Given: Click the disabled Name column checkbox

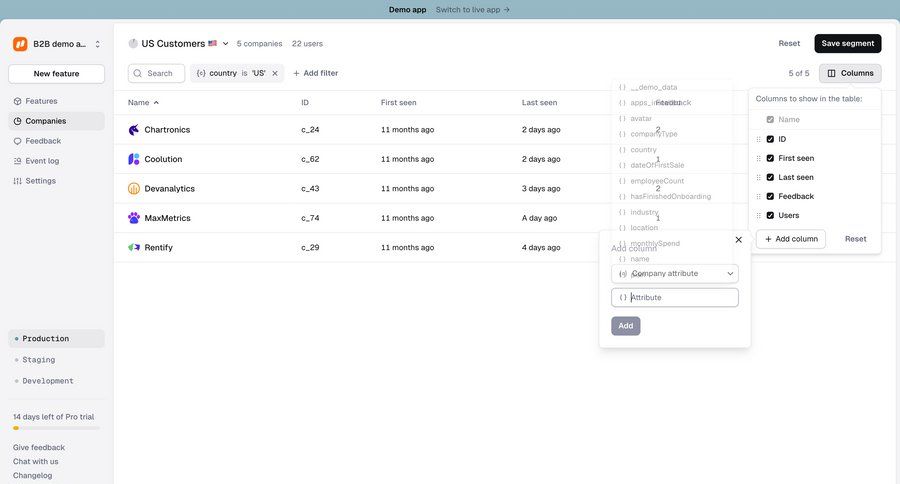Looking at the screenshot, I should click(x=770, y=119).
